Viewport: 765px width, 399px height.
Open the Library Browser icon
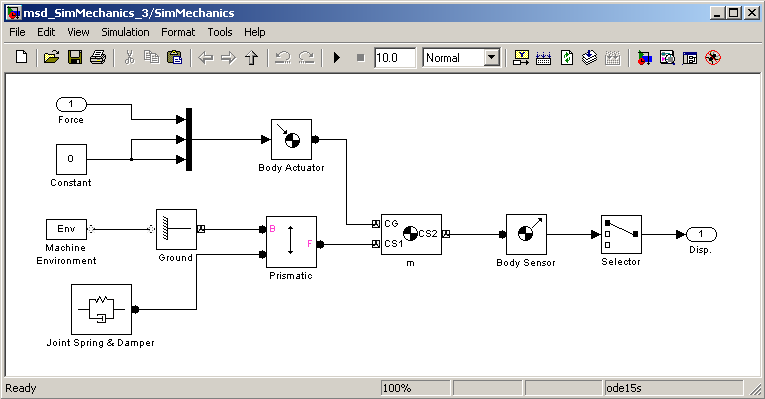click(644, 58)
